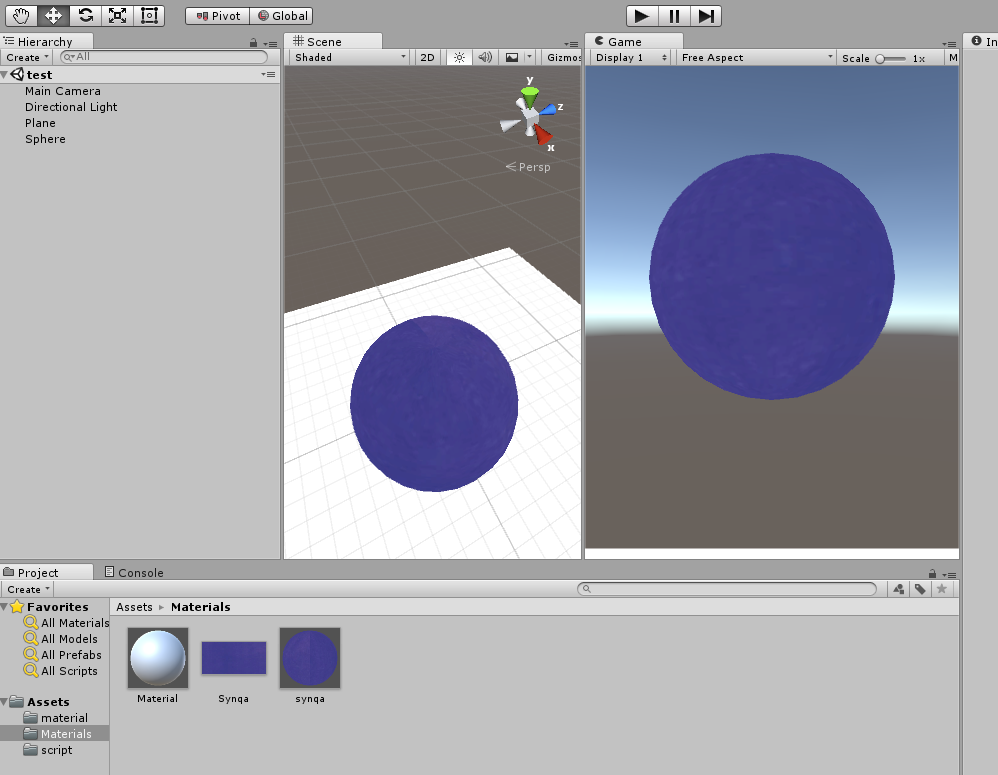Screen dimensions: 998x775
Task: Toggle Persp projection label
Action: [x=528, y=167]
